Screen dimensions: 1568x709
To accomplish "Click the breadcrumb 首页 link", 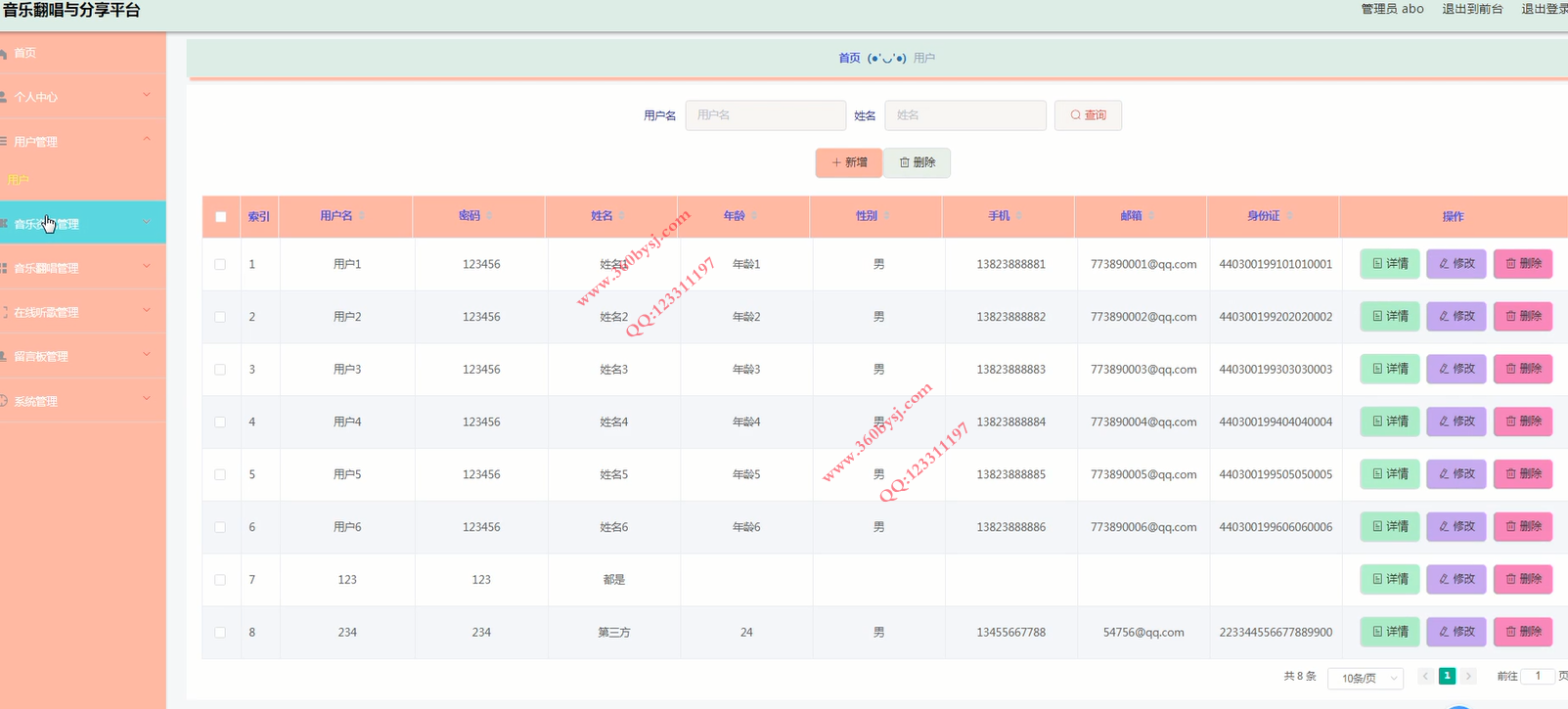I will (x=849, y=59).
